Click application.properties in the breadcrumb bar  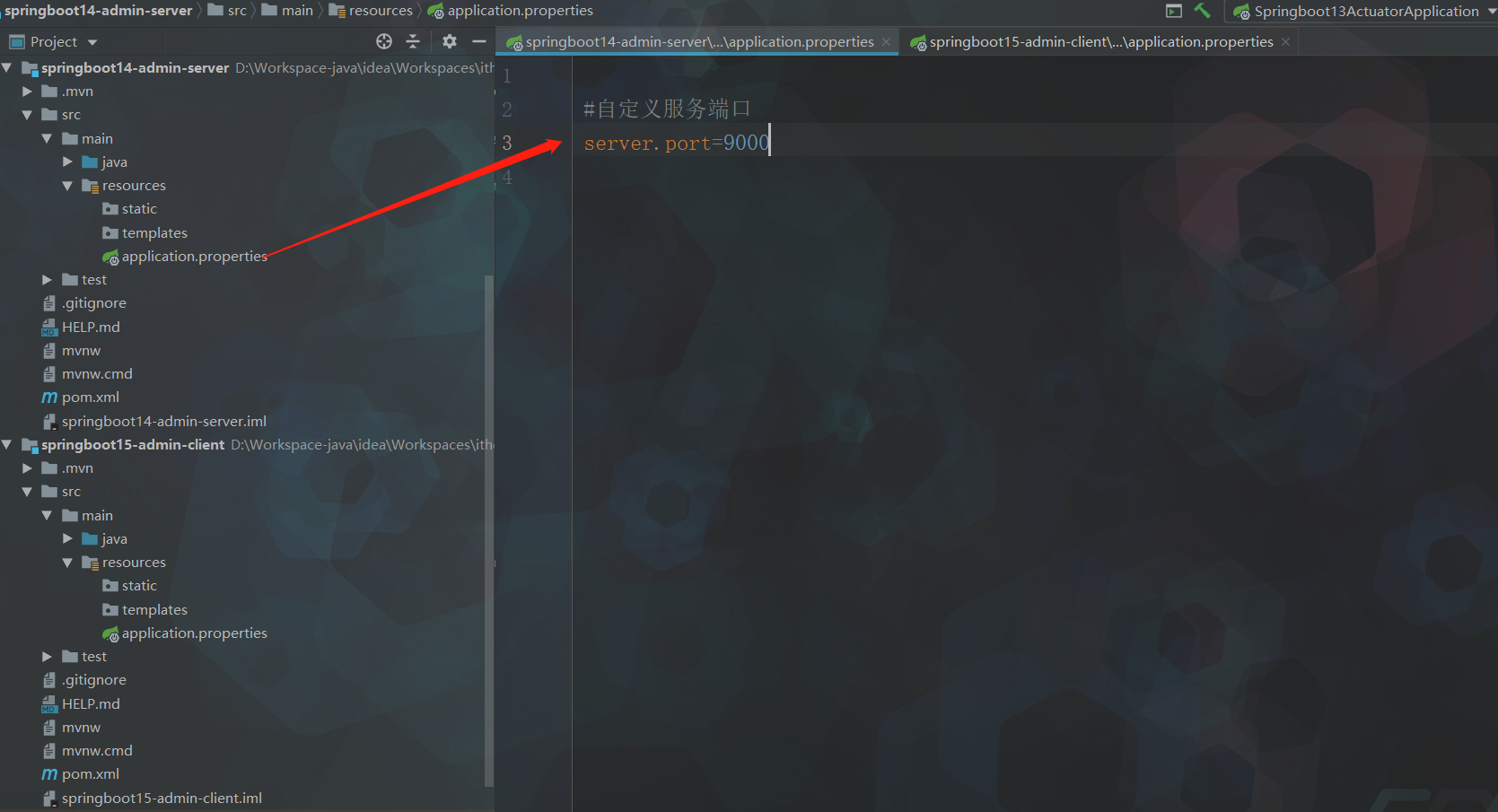[511, 11]
